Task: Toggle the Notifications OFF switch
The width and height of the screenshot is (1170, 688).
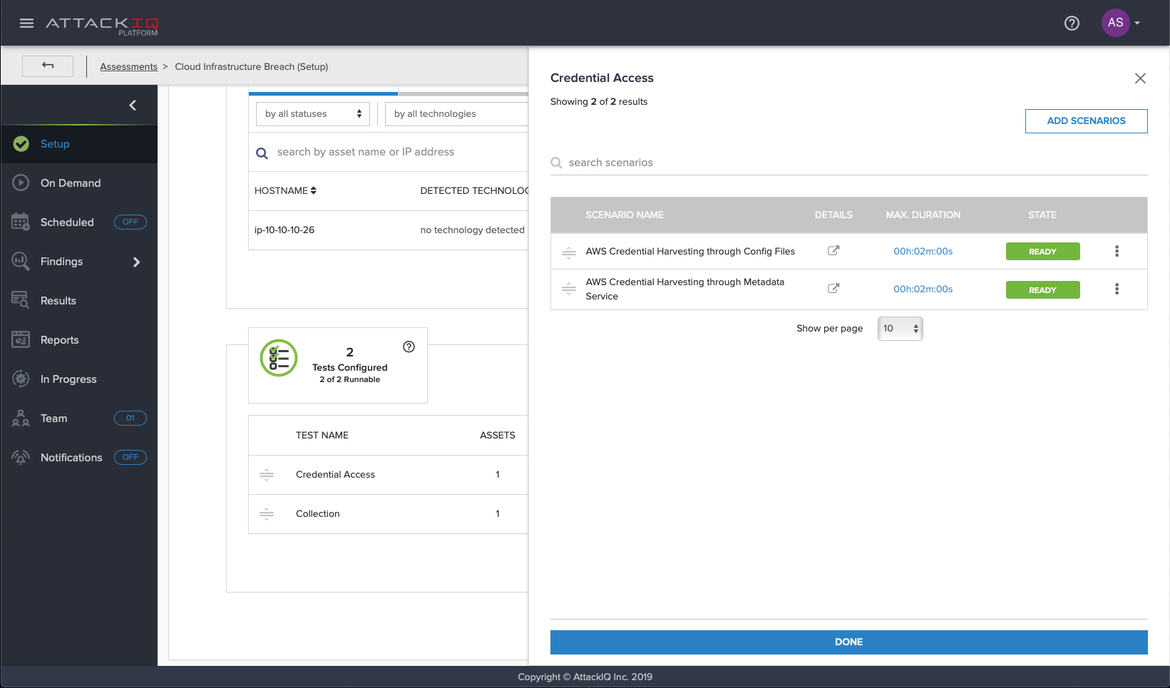Action: click(130, 457)
